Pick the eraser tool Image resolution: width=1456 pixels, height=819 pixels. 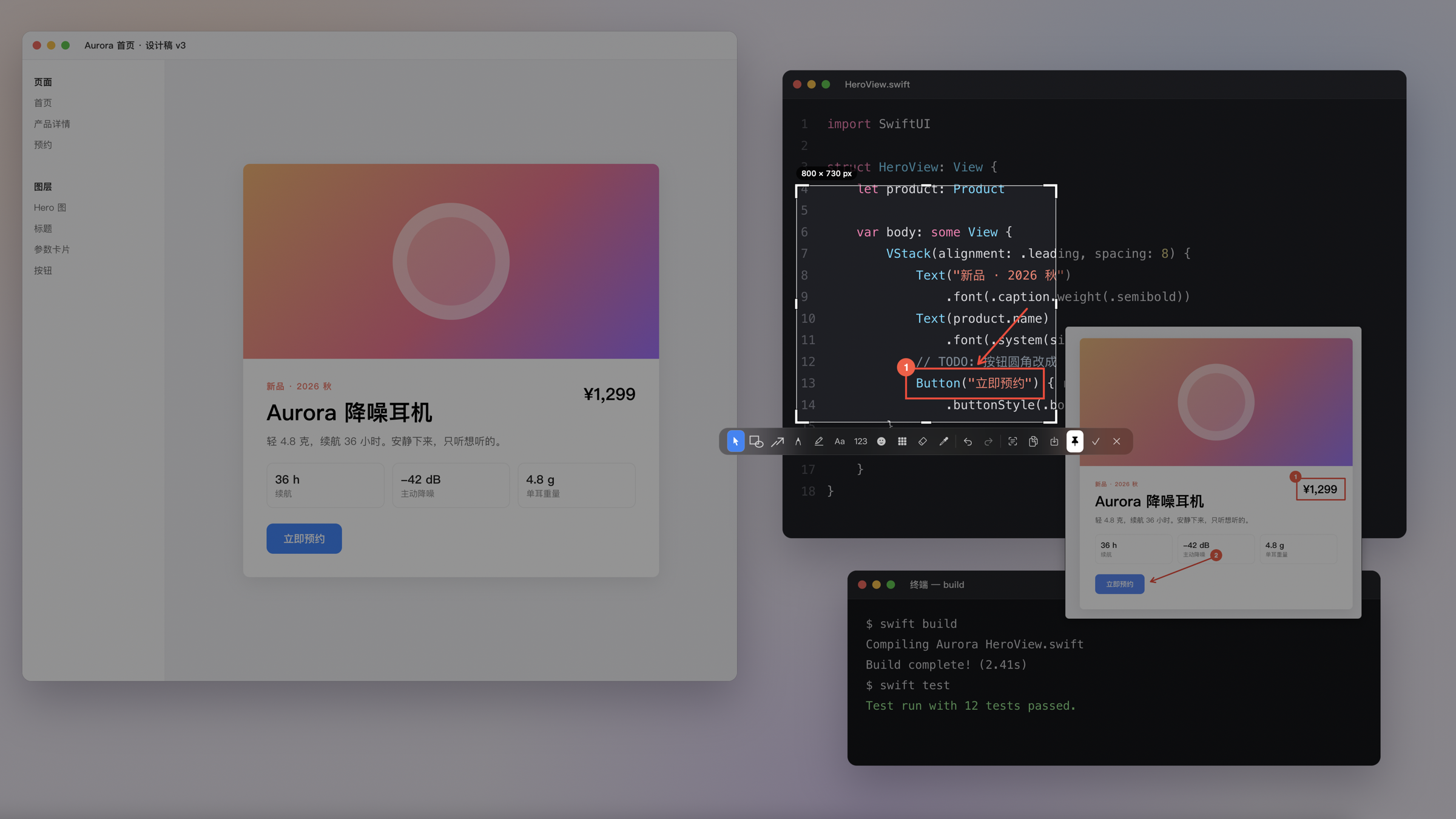click(923, 442)
